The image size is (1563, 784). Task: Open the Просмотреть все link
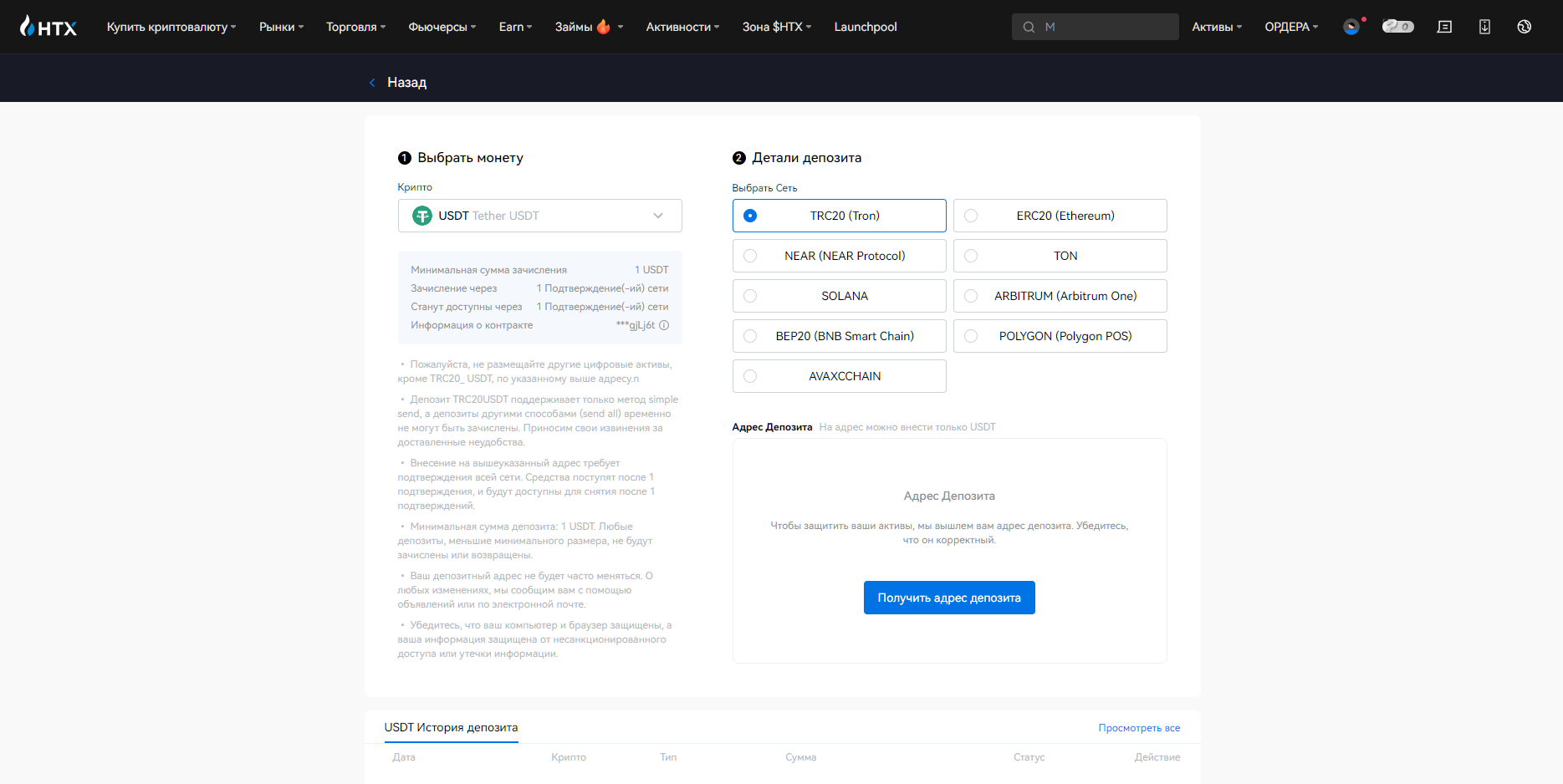pyautogui.click(x=1139, y=728)
